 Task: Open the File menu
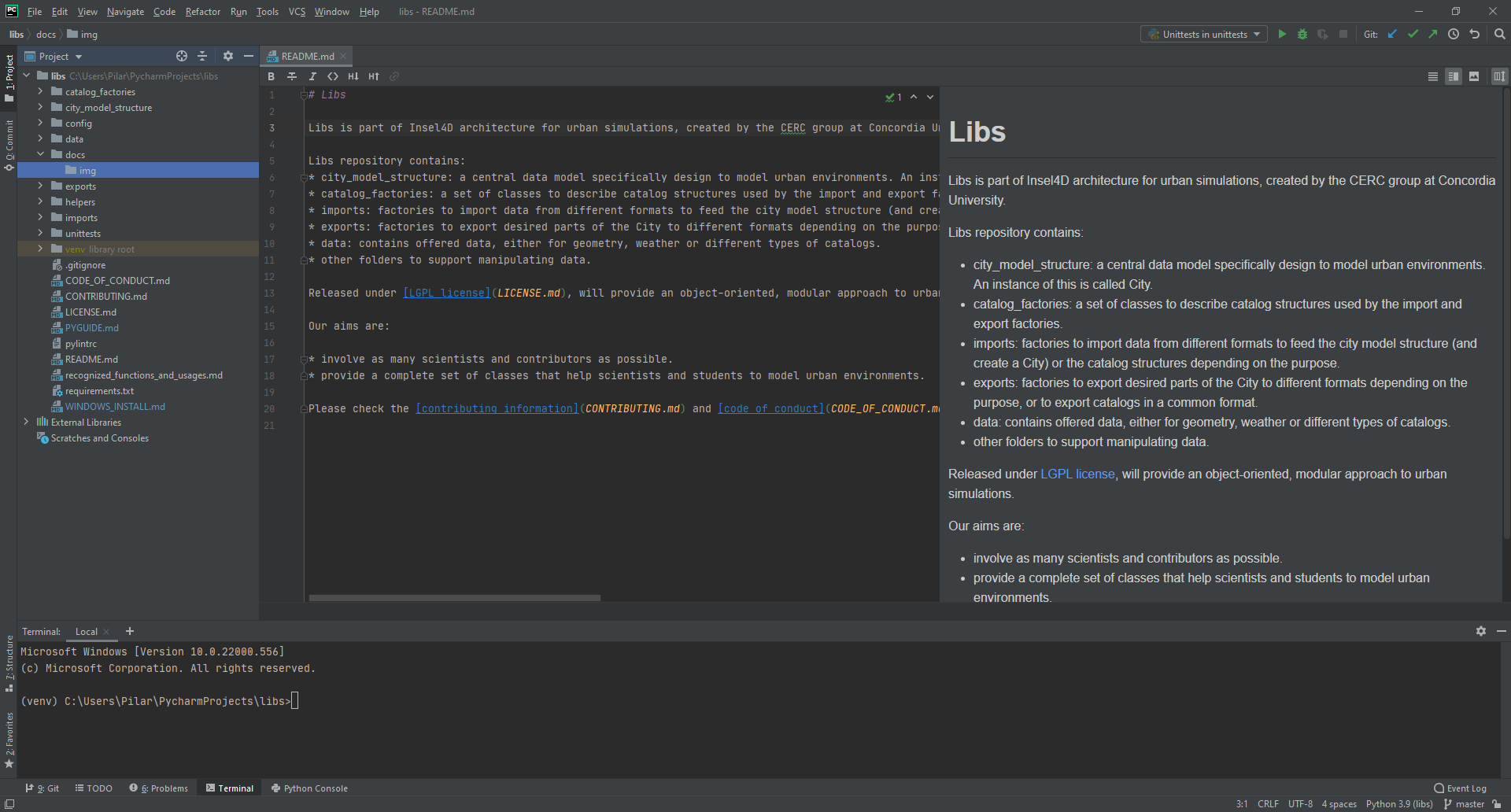[35, 11]
